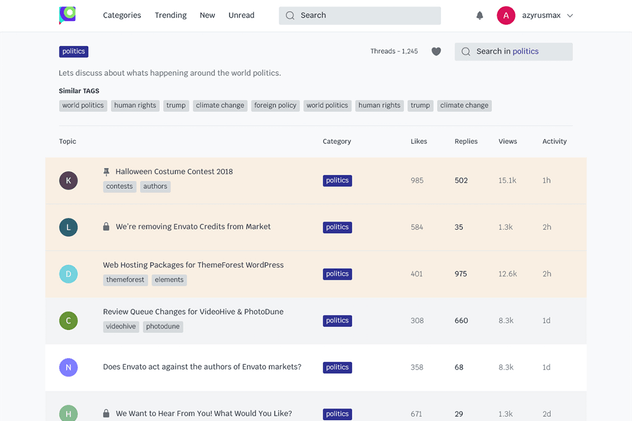Click the 'authors' tag

click(155, 187)
